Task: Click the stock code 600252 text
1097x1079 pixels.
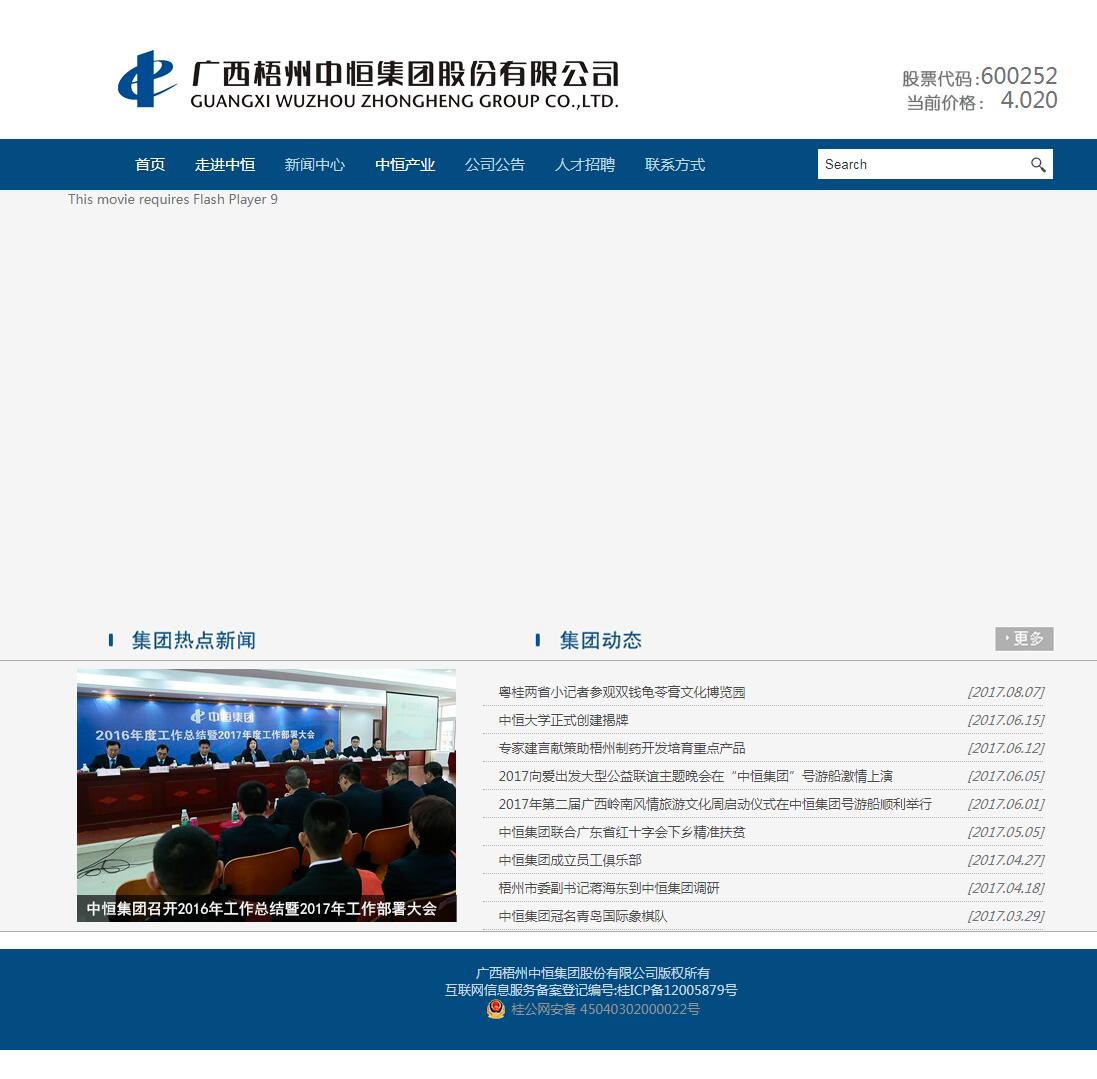Action: click(1019, 76)
